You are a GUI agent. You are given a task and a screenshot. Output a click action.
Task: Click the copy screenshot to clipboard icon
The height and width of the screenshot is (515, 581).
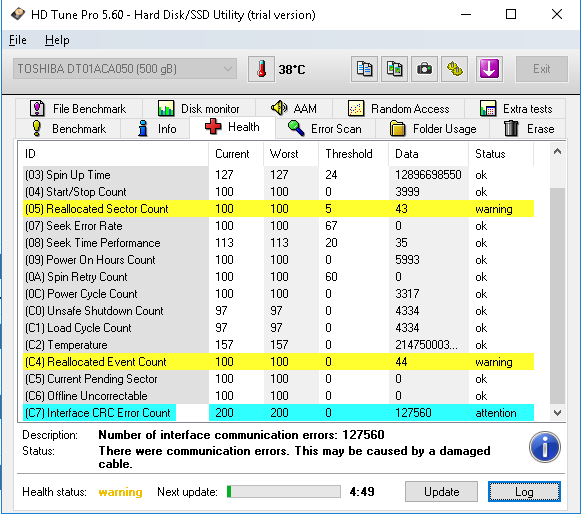[394, 69]
